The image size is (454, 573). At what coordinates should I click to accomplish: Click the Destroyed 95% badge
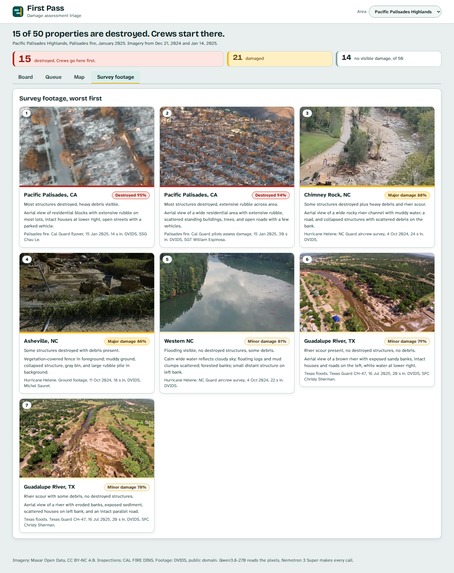[x=130, y=195]
